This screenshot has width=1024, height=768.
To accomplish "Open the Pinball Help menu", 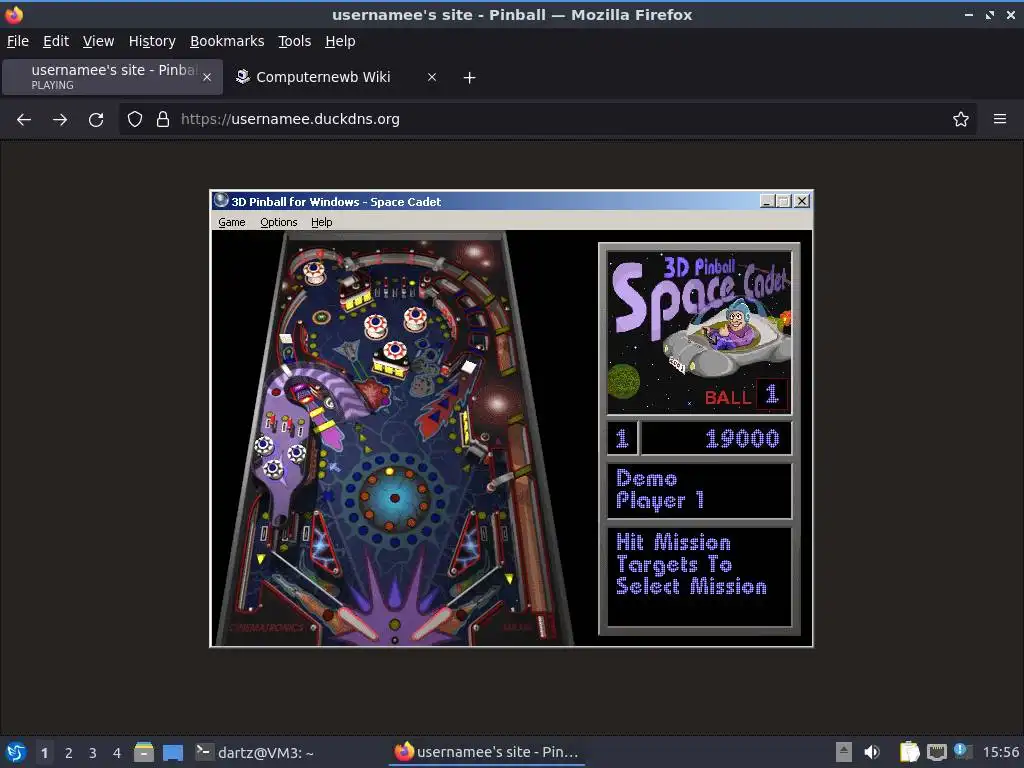I will (x=321, y=222).
